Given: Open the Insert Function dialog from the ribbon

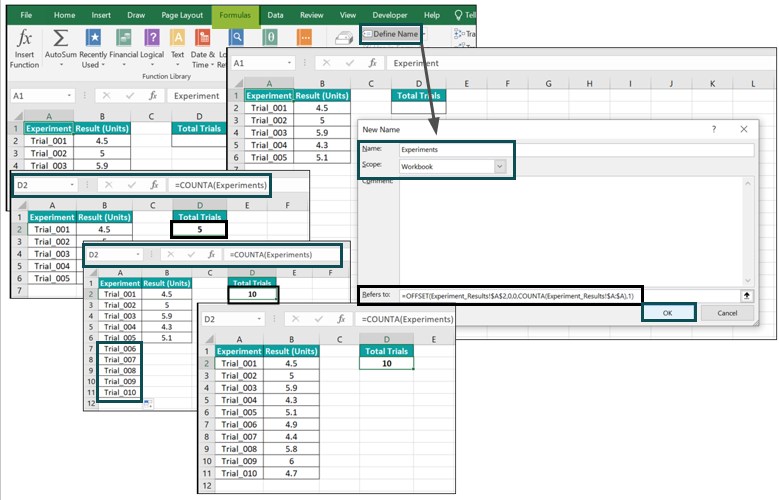Looking at the screenshot, I should coord(24,48).
